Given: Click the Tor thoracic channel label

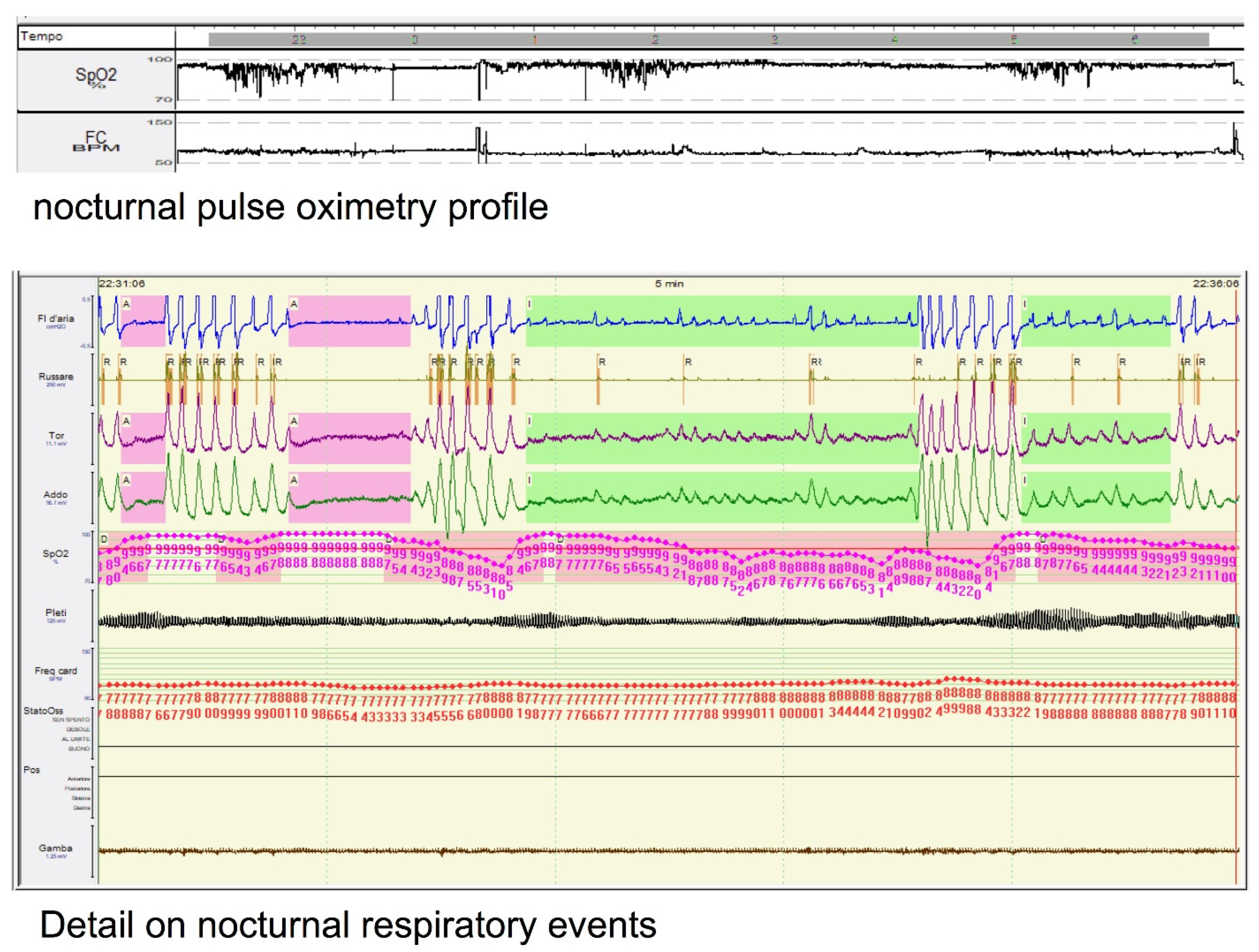Looking at the screenshot, I should pyautogui.click(x=56, y=436).
